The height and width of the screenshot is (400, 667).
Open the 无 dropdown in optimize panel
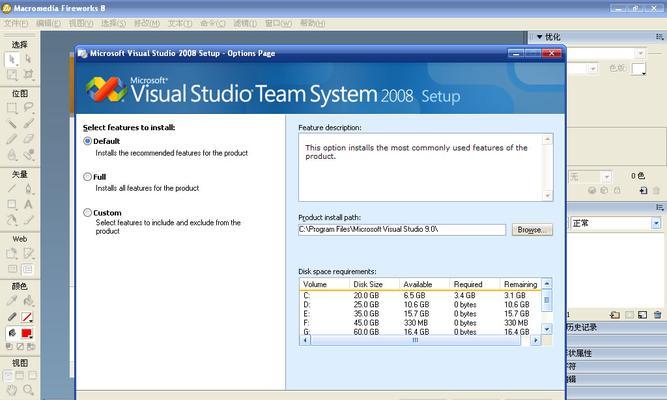pos(607,177)
